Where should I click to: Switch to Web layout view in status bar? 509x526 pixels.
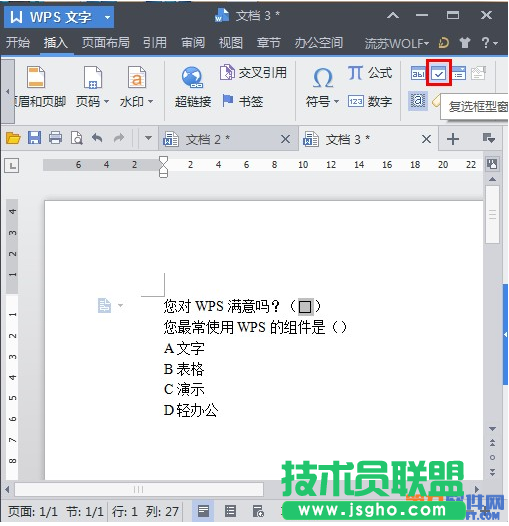[258, 512]
